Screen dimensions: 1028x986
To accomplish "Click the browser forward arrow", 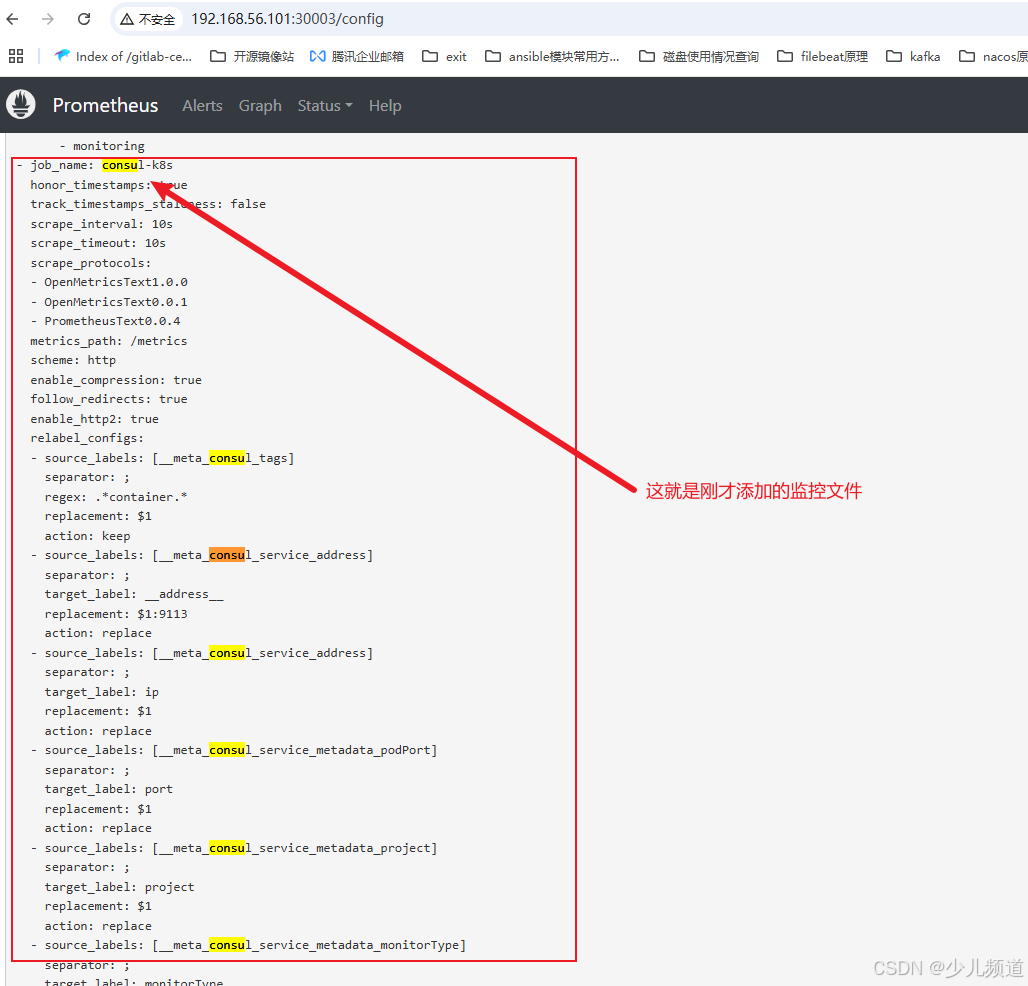I will [47, 19].
